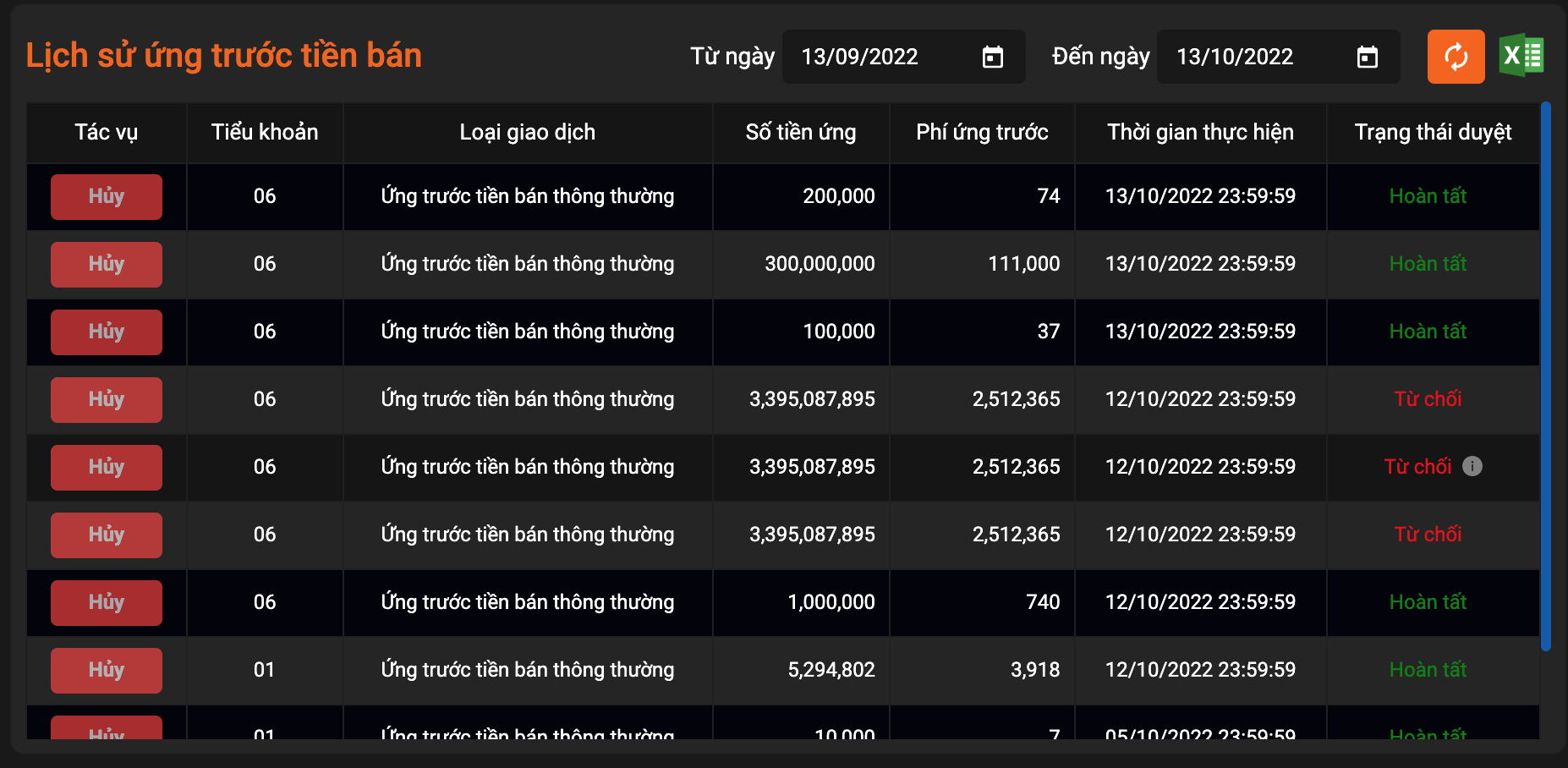Click the Đến ngày date field

[x=1255, y=57]
